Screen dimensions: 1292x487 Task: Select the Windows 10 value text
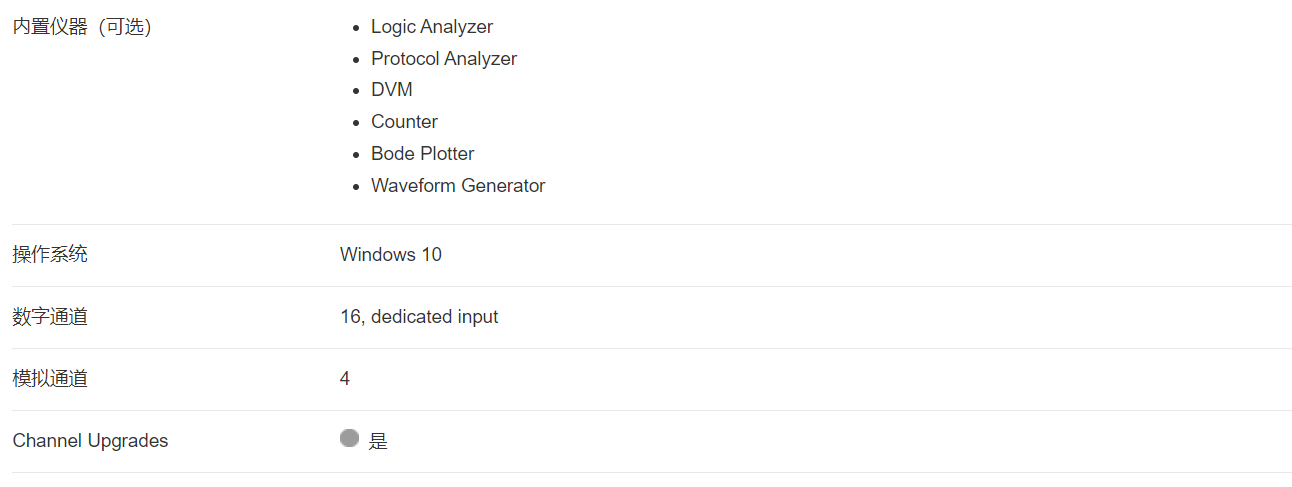391,254
